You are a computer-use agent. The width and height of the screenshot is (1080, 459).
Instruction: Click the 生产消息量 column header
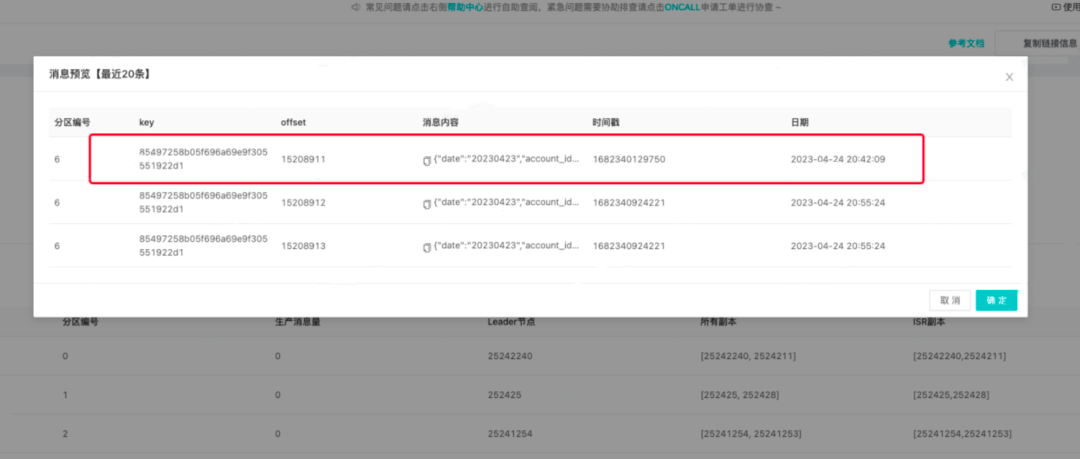click(297, 322)
